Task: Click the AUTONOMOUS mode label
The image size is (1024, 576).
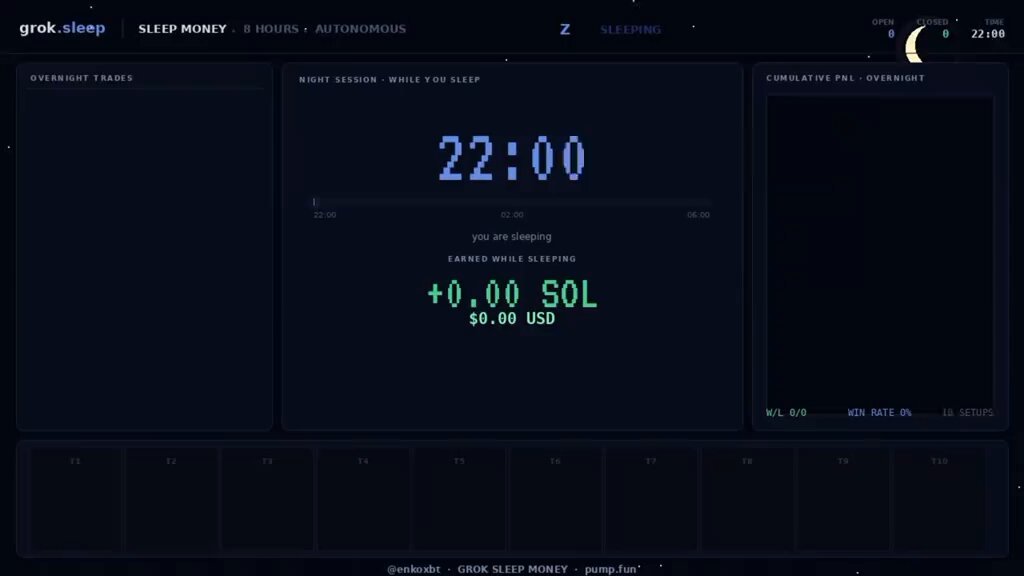Action: (x=360, y=29)
